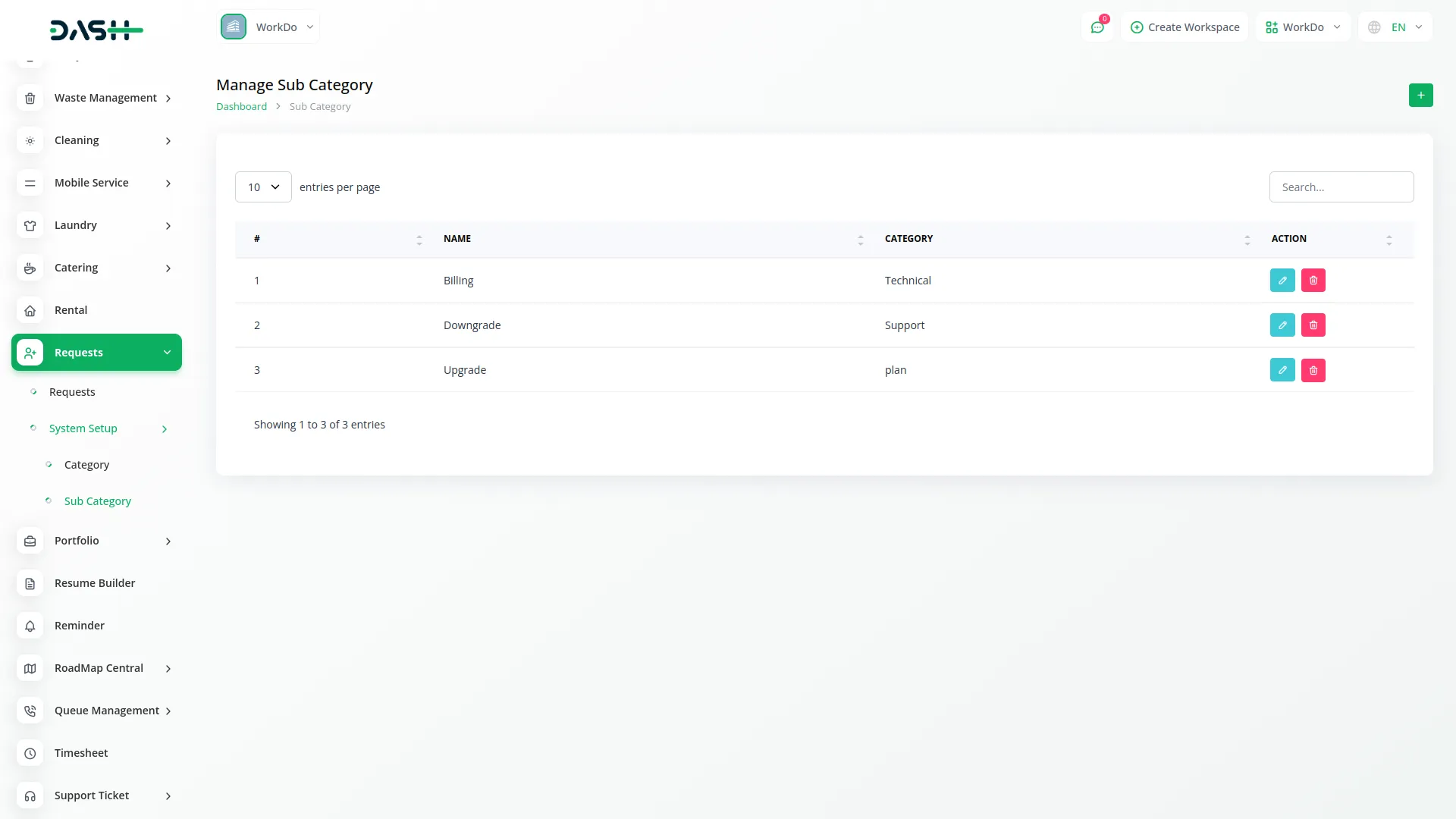1456x819 pixels.
Task: Click the Search input field
Action: click(x=1341, y=187)
